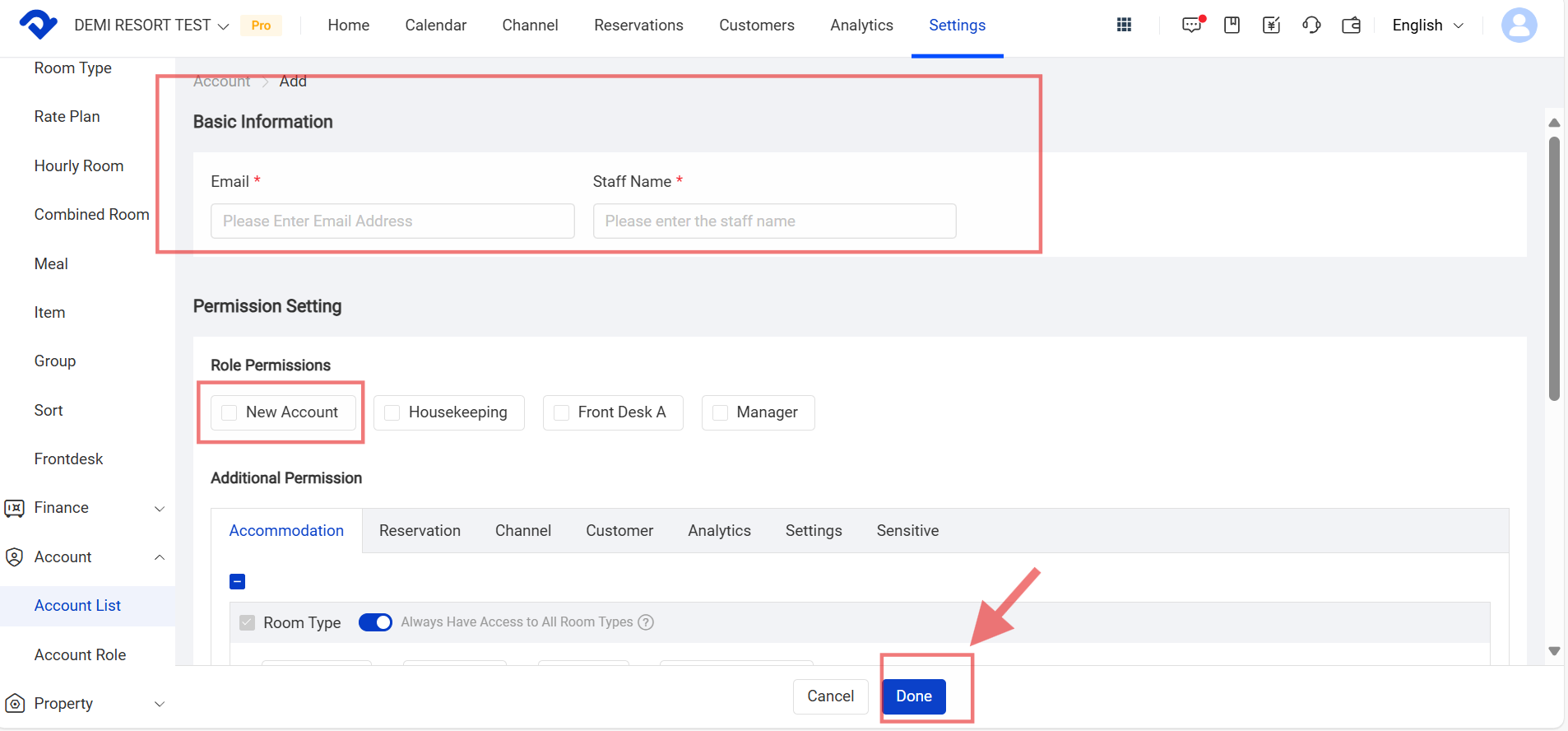The height and width of the screenshot is (731, 1568).
Task: Open the apps grid menu icon
Action: tap(1124, 25)
